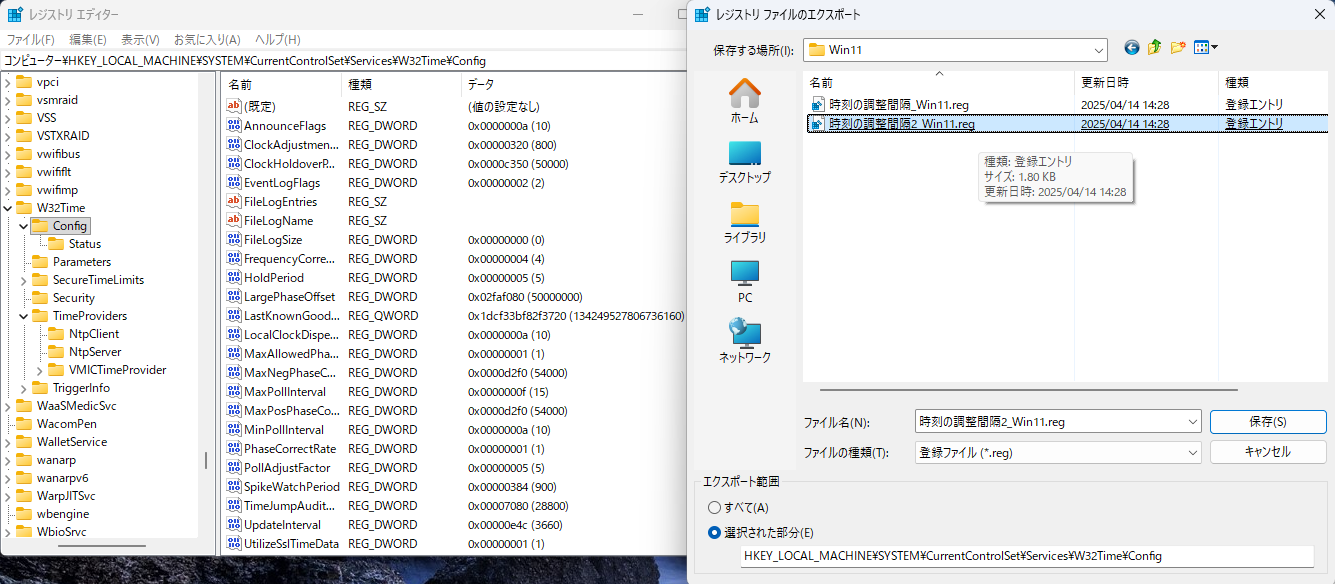
Task: Click the reg file icon of 時刻の調整間隔2_Win11.reg
Action: point(818,124)
